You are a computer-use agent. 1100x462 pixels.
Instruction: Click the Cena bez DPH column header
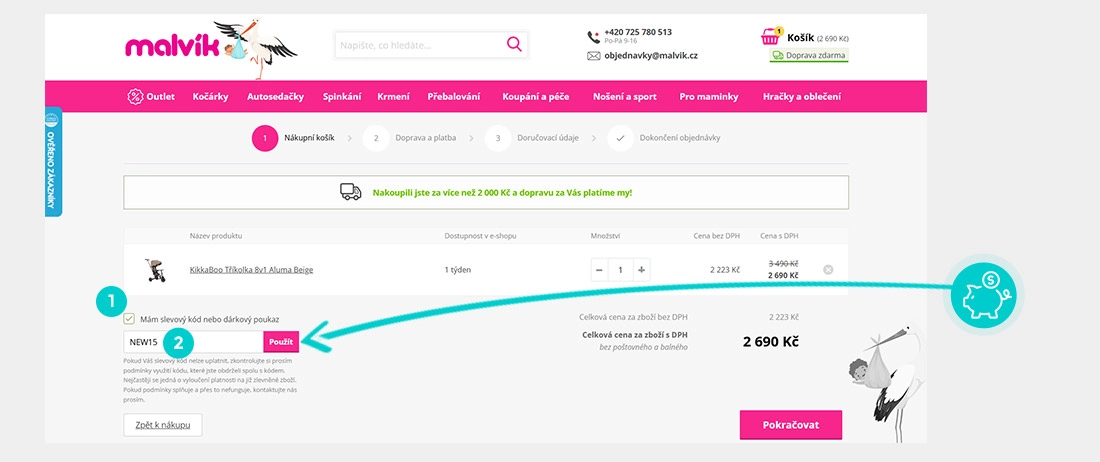point(716,236)
